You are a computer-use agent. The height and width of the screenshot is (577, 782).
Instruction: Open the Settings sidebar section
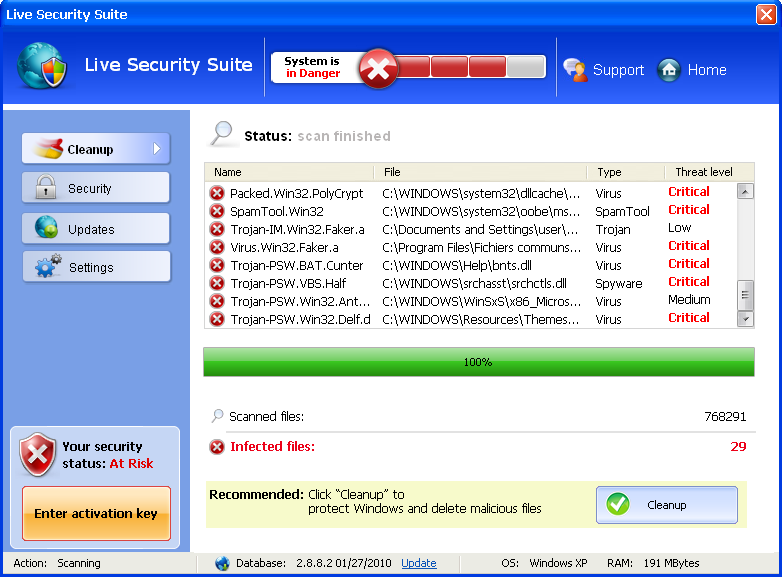[x=96, y=266]
